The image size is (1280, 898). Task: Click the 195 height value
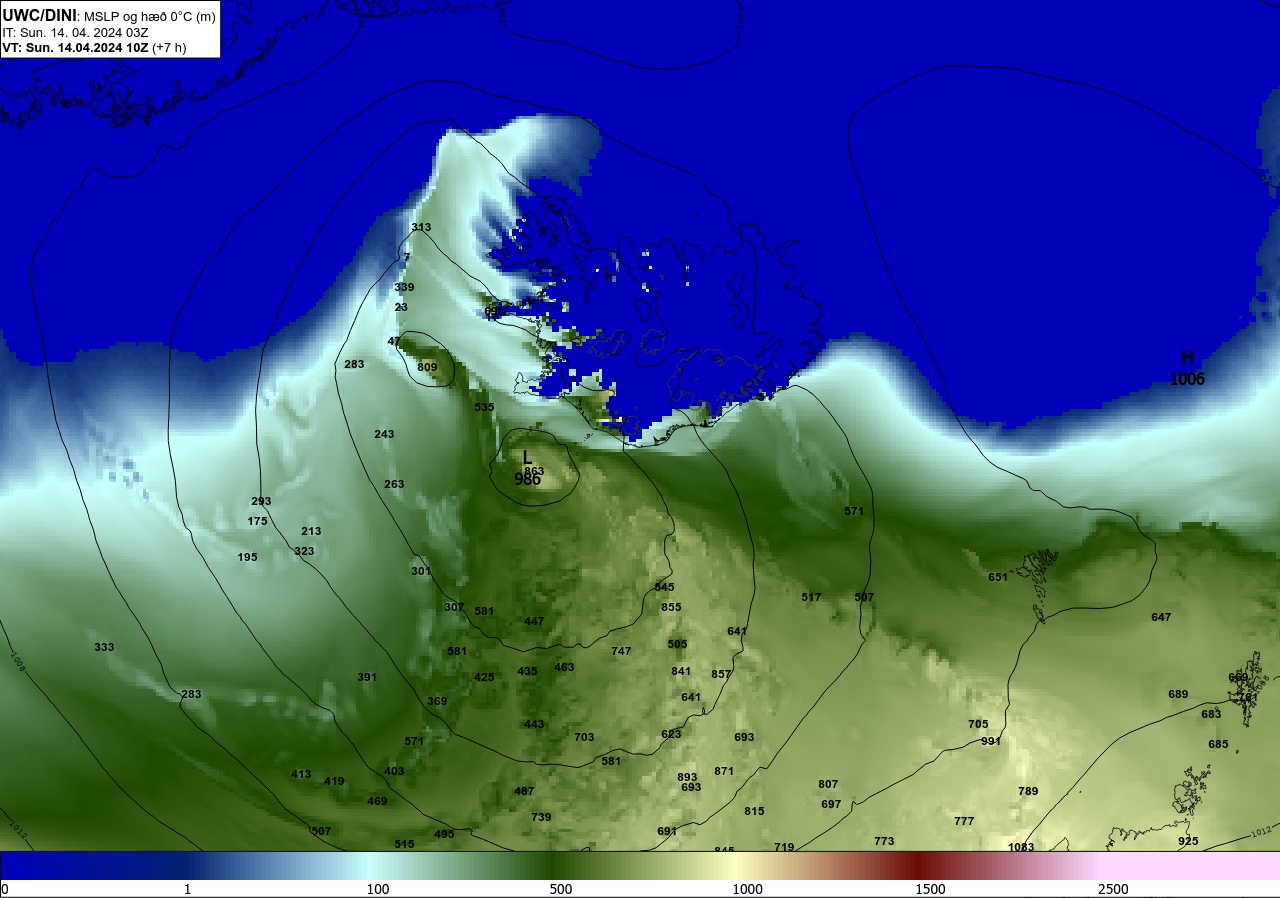[x=247, y=557]
